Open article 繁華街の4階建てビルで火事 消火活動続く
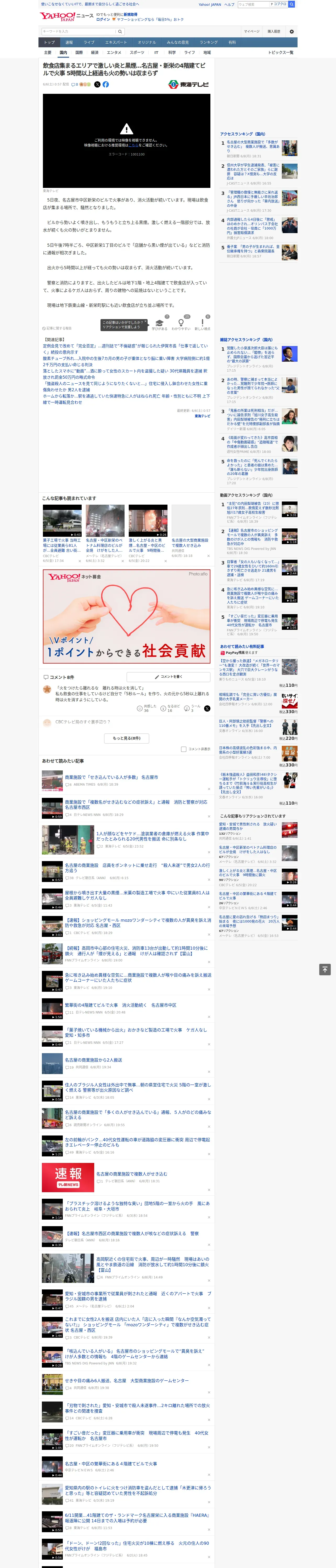336x1568 pixels. (x=121, y=1005)
